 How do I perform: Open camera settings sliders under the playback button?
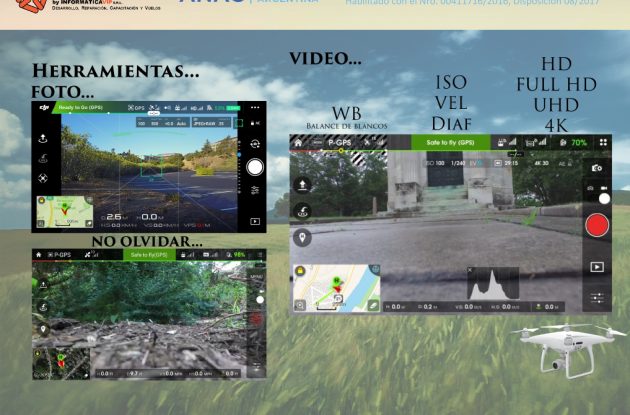pos(597,298)
